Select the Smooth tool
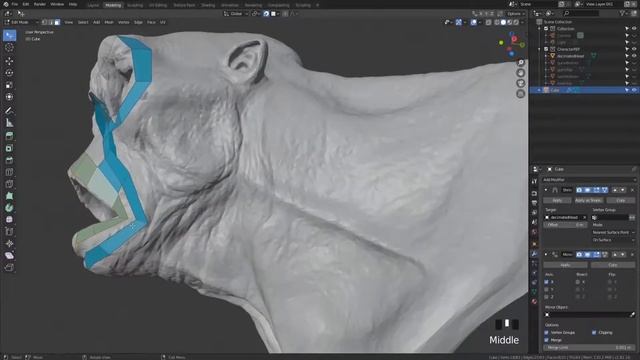The height and width of the screenshot is (360, 640). (9, 220)
